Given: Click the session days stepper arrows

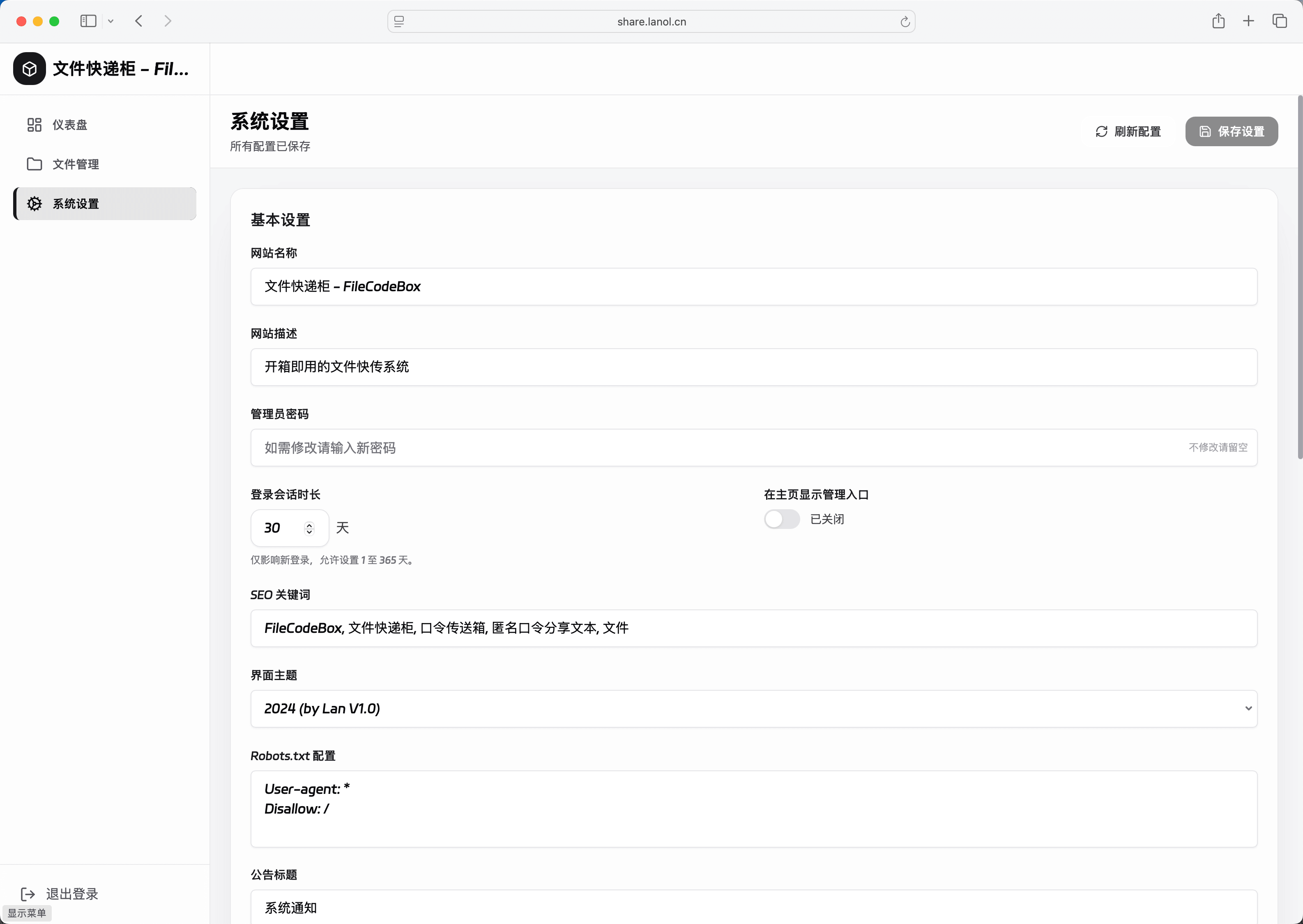Looking at the screenshot, I should [x=309, y=529].
